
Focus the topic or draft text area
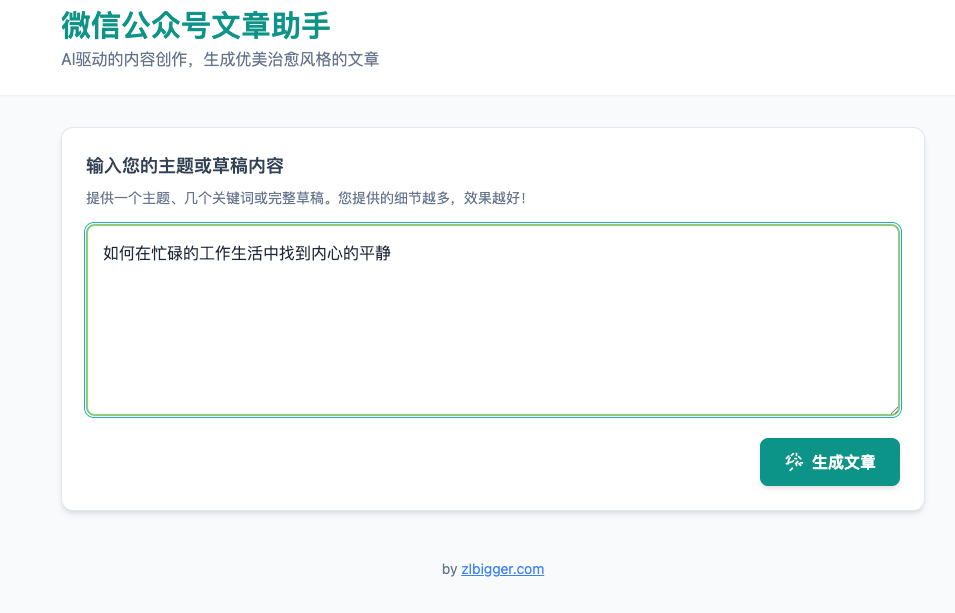(492, 330)
